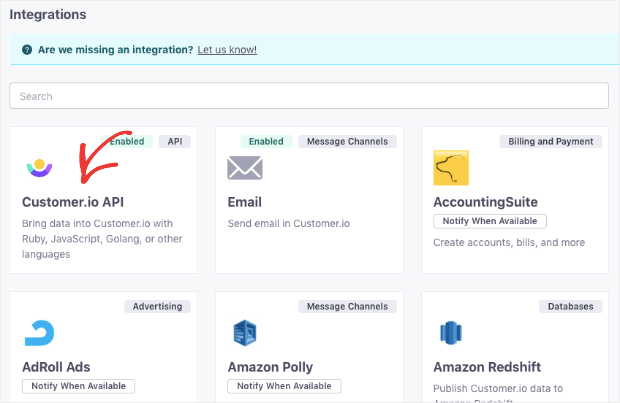Click 'Create accounts, bills, and more' text
Screen dimensions: 620x403
(509, 242)
